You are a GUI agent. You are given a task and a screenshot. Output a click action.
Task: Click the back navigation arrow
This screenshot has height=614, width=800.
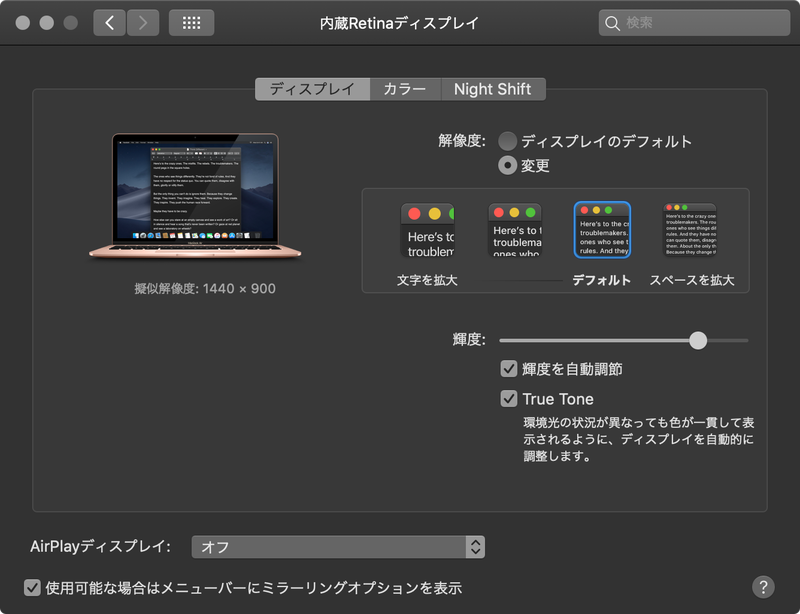point(109,22)
